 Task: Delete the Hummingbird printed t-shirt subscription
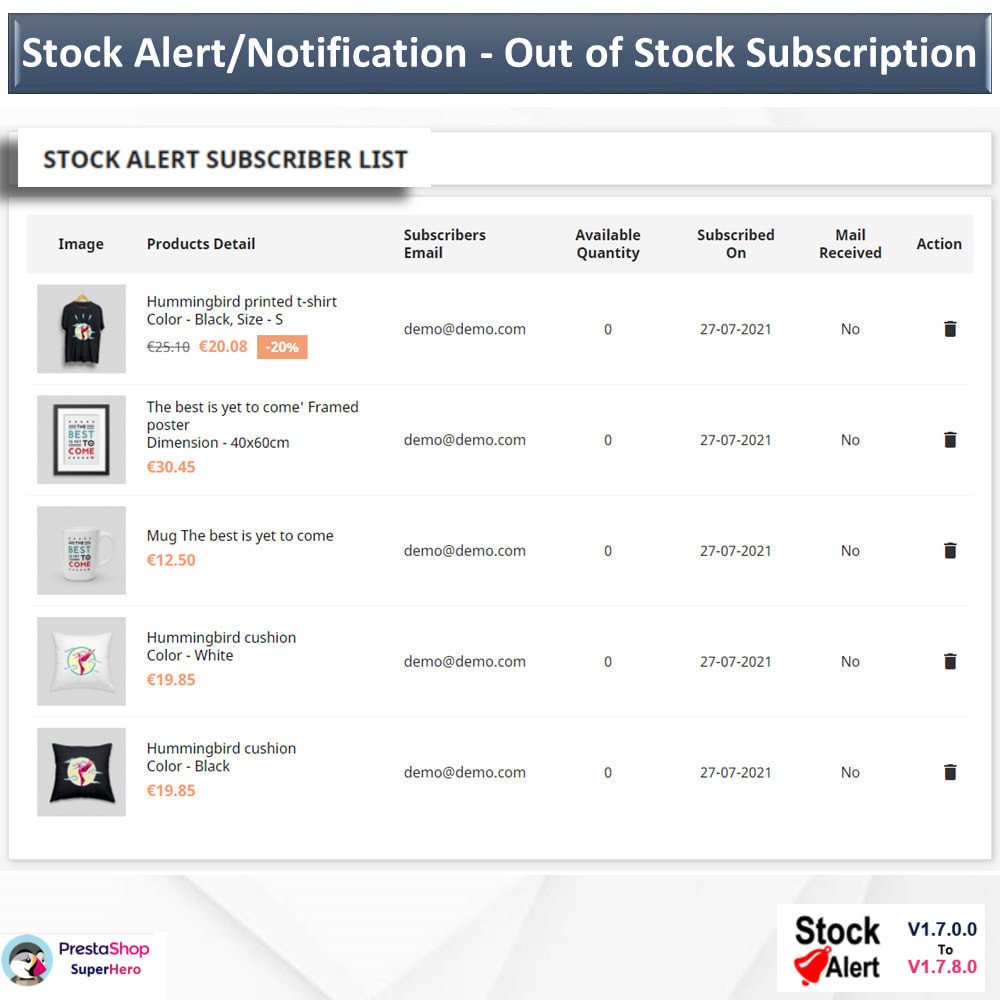coord(950,328)
